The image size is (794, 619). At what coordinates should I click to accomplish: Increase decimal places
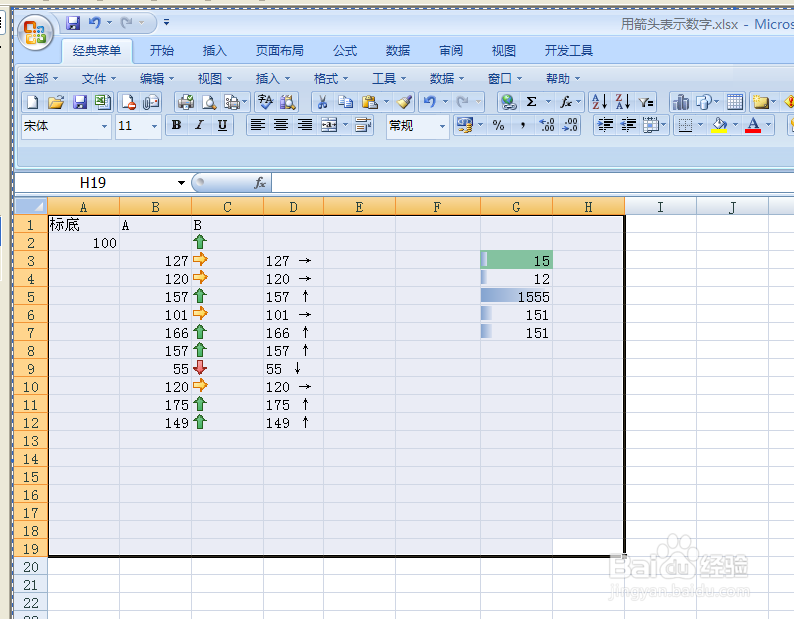[547, 125]
